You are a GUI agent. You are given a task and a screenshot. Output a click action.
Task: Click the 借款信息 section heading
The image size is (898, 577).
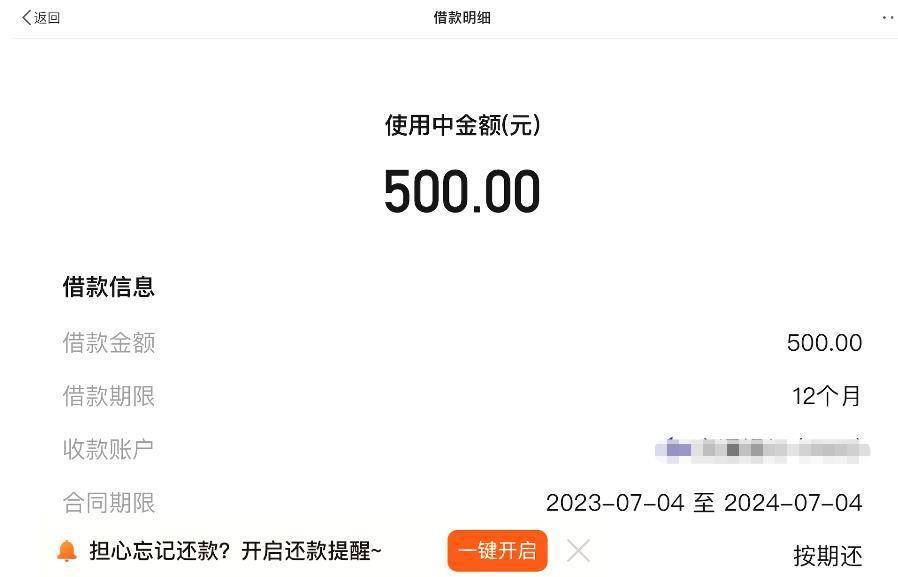[109, 287]
